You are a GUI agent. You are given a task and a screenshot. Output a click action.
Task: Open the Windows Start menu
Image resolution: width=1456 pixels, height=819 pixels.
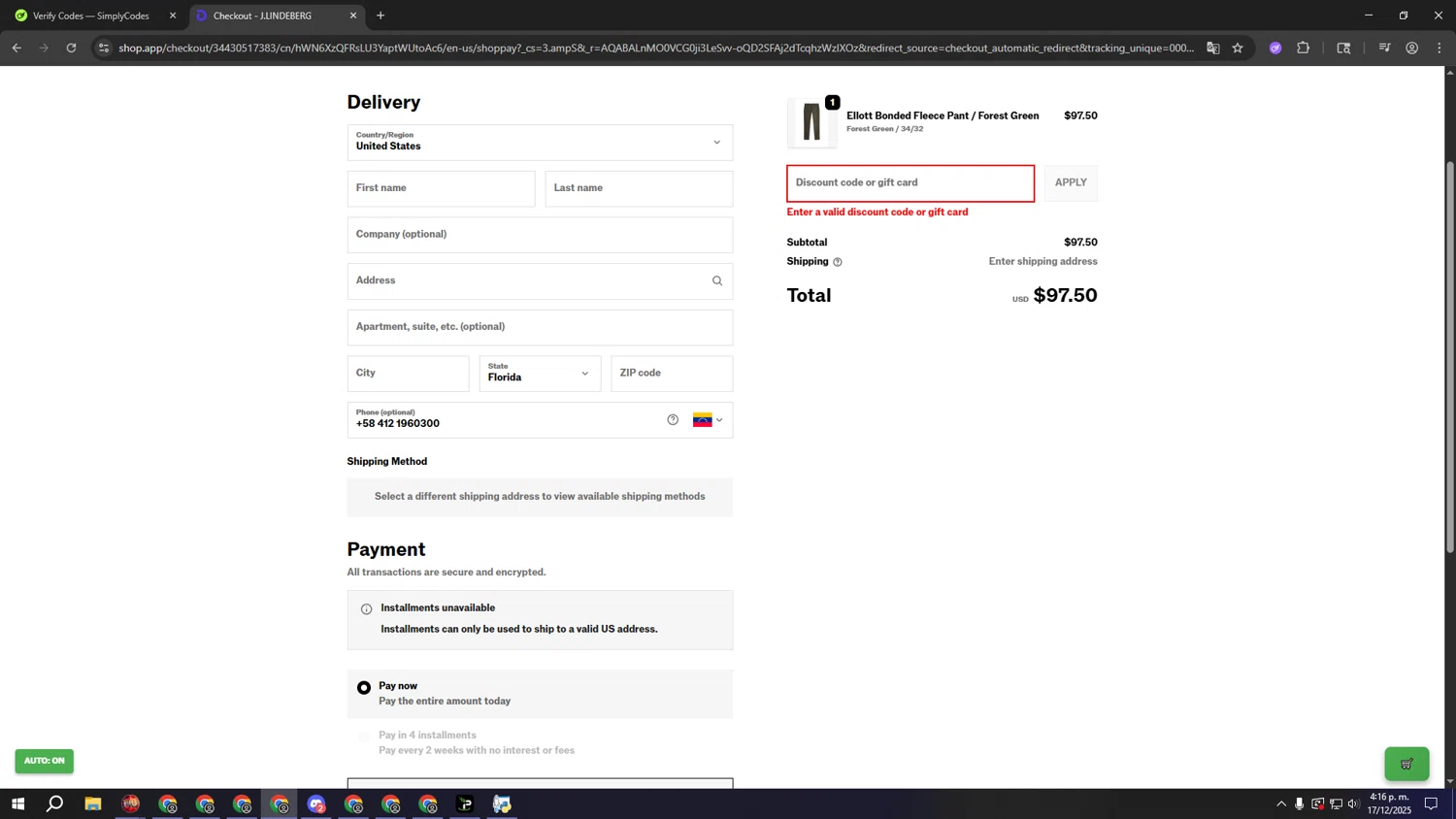[x=17, y=803]
